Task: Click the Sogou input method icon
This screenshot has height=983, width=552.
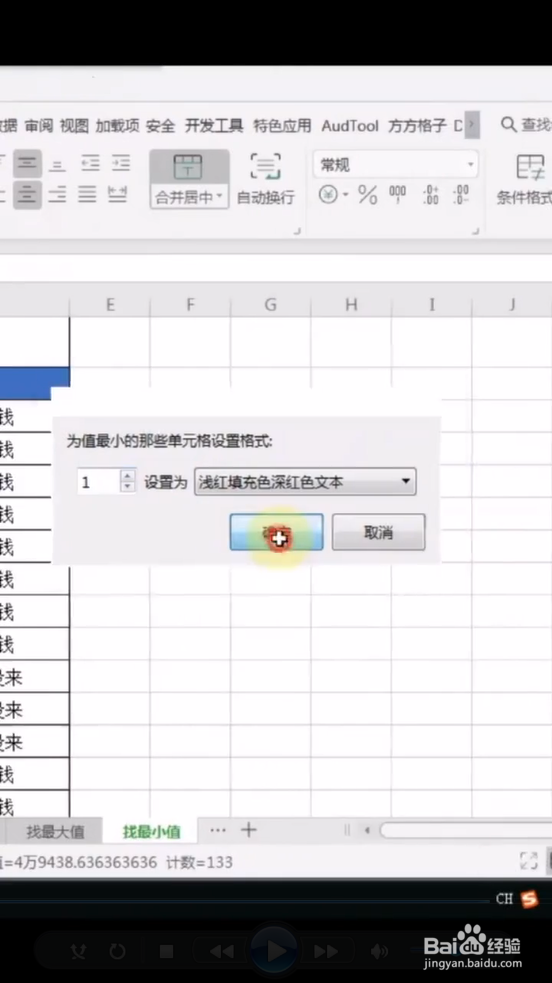Action: tap(529, 900)
